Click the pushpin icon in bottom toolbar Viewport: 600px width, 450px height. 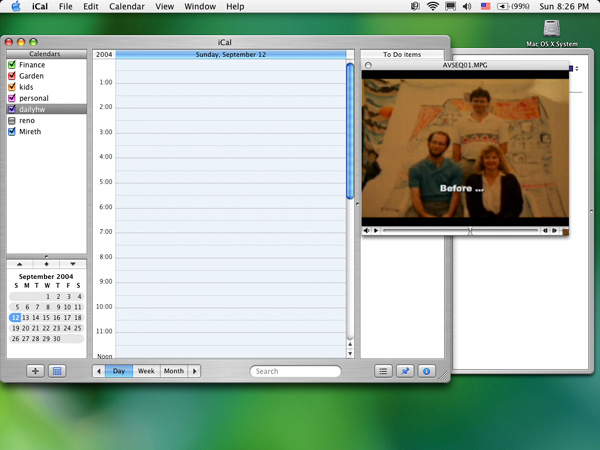tap(405, 371)
